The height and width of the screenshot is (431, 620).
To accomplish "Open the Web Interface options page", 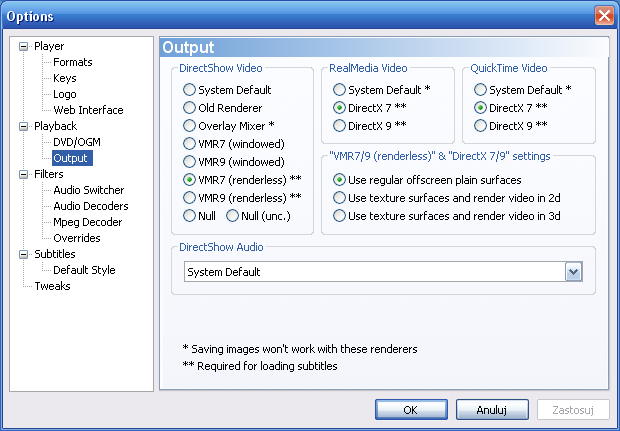I will (x=88, y=110).
